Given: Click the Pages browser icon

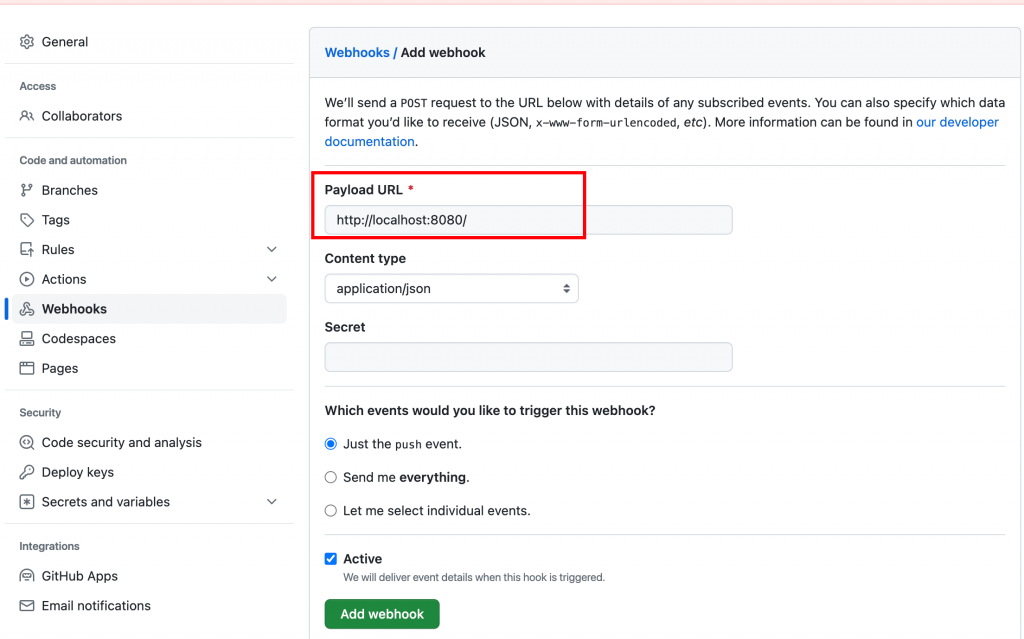Looking at the screenshot, I should point(27,368).
